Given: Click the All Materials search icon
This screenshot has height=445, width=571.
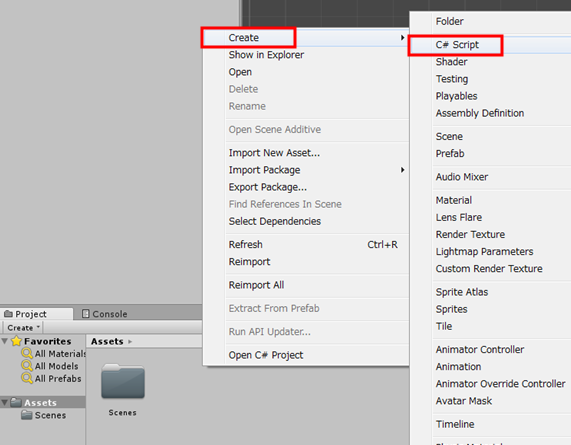Looking at the screenshot, I should point(27,353).
